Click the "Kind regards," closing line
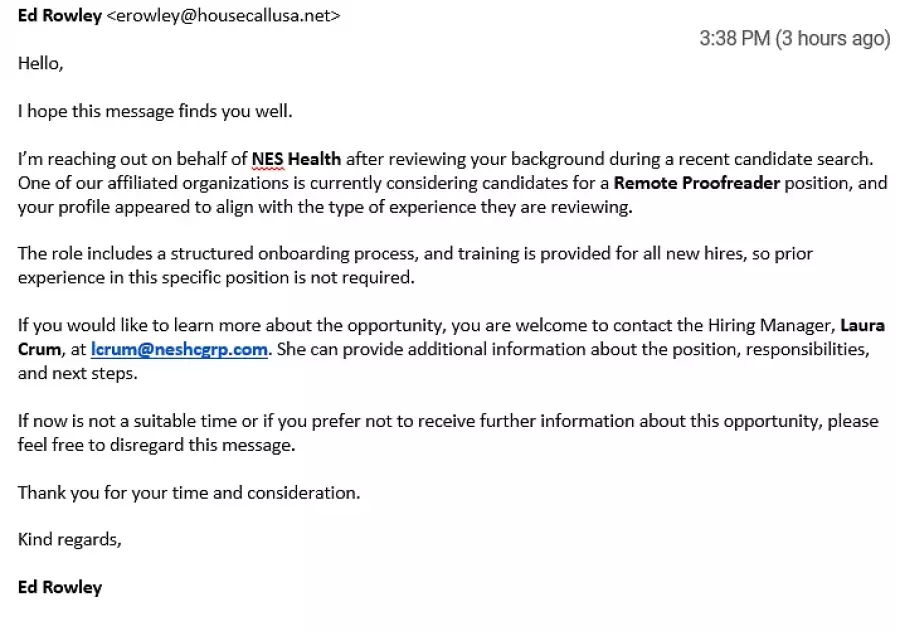 click(70, 540)
